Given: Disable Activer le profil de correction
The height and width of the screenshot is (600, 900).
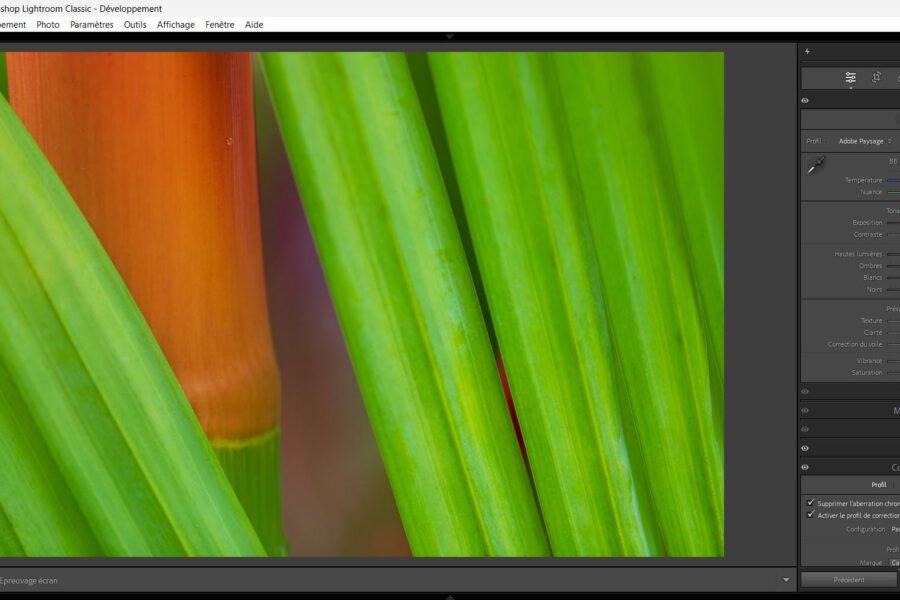Looking at the screenshot, I should (x=810, y=515).
